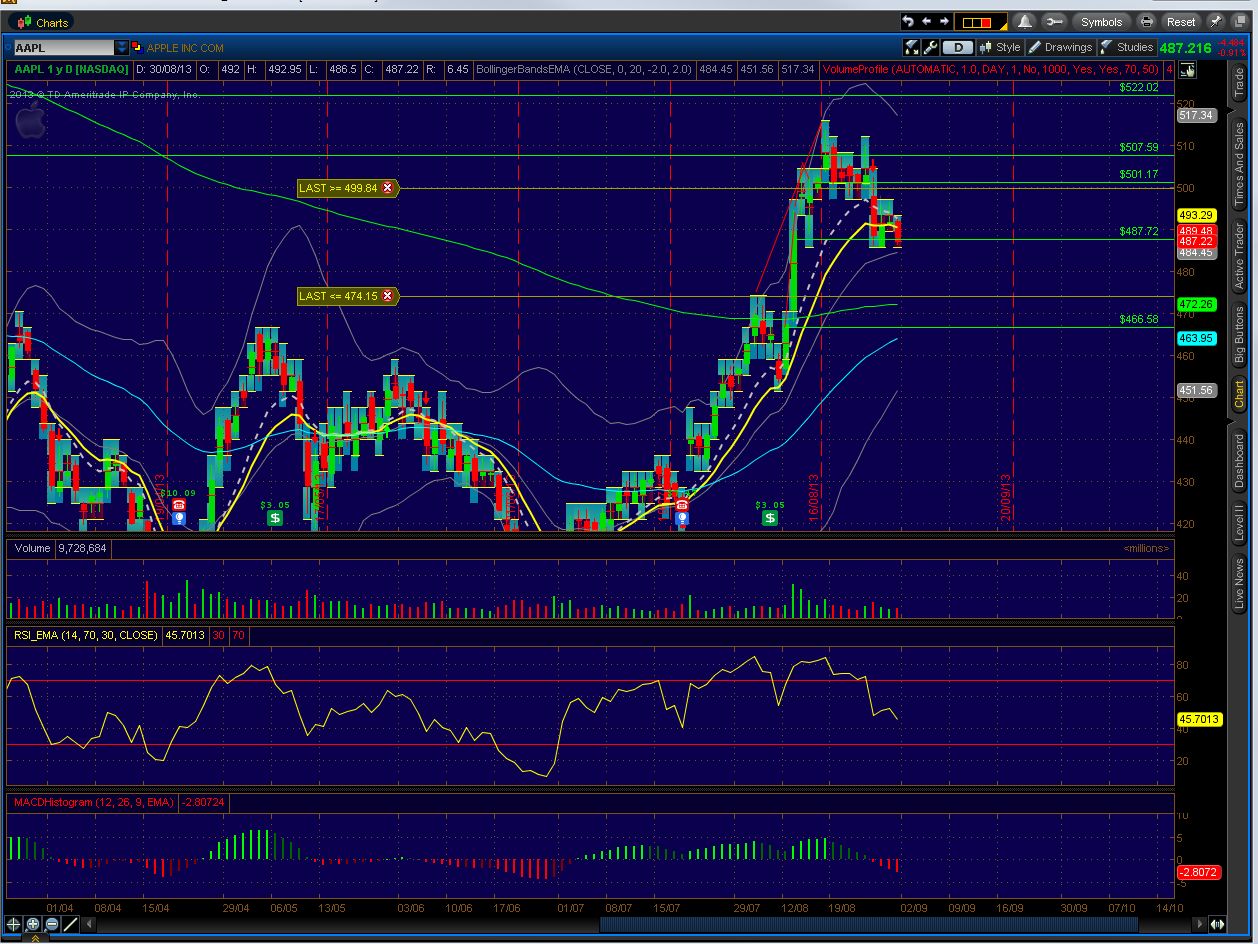Click the AAPL 1 y D [NASDAQ] label

click(x=71, y=69)
